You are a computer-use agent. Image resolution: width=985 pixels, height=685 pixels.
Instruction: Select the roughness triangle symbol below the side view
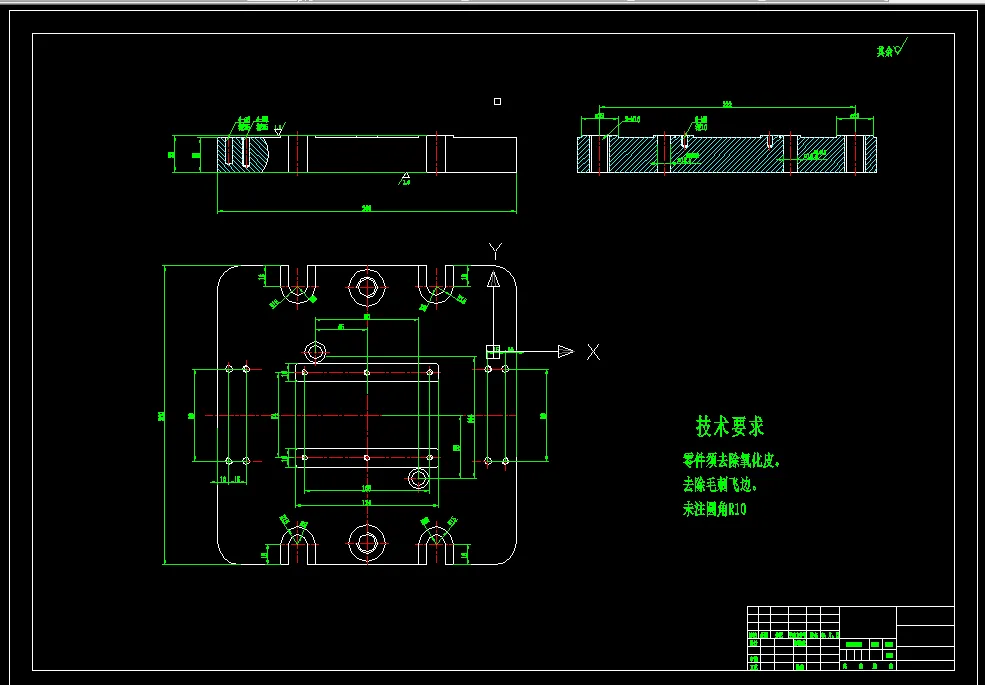406,176
